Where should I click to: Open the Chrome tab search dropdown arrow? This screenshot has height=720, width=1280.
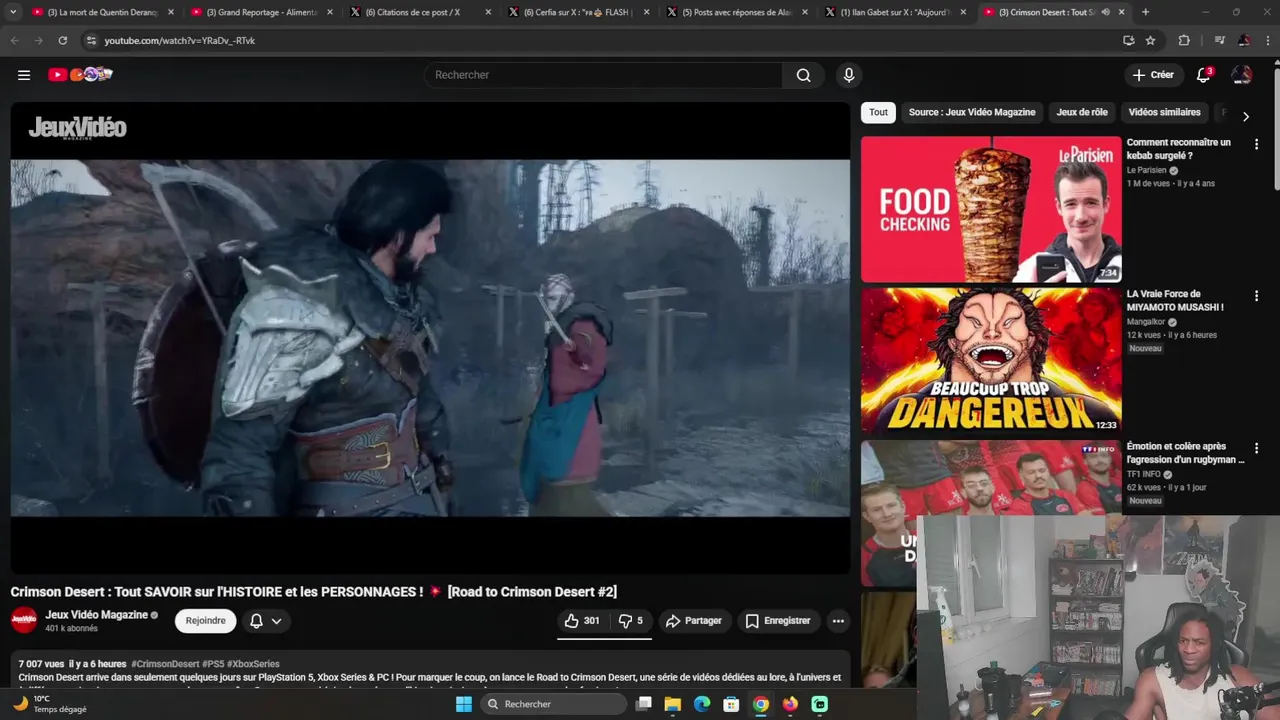click(x=12, y=12)
